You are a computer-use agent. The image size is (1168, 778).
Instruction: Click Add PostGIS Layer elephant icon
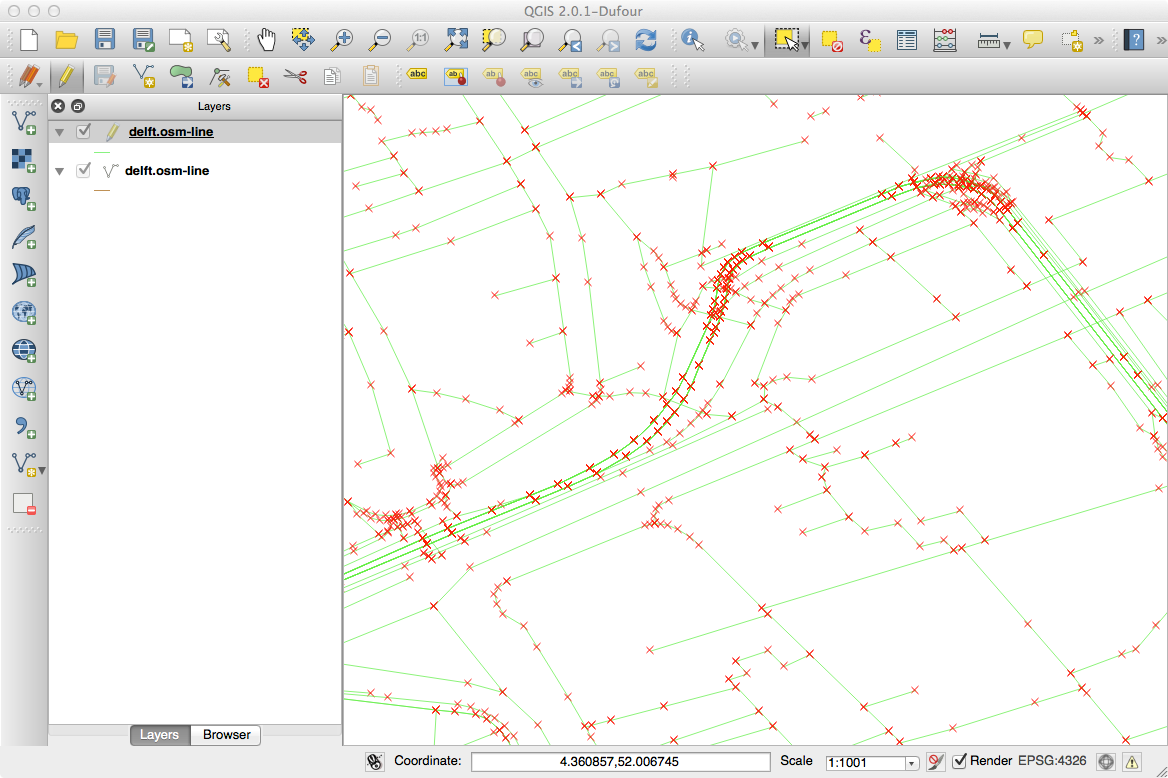[x=23, y=198]
